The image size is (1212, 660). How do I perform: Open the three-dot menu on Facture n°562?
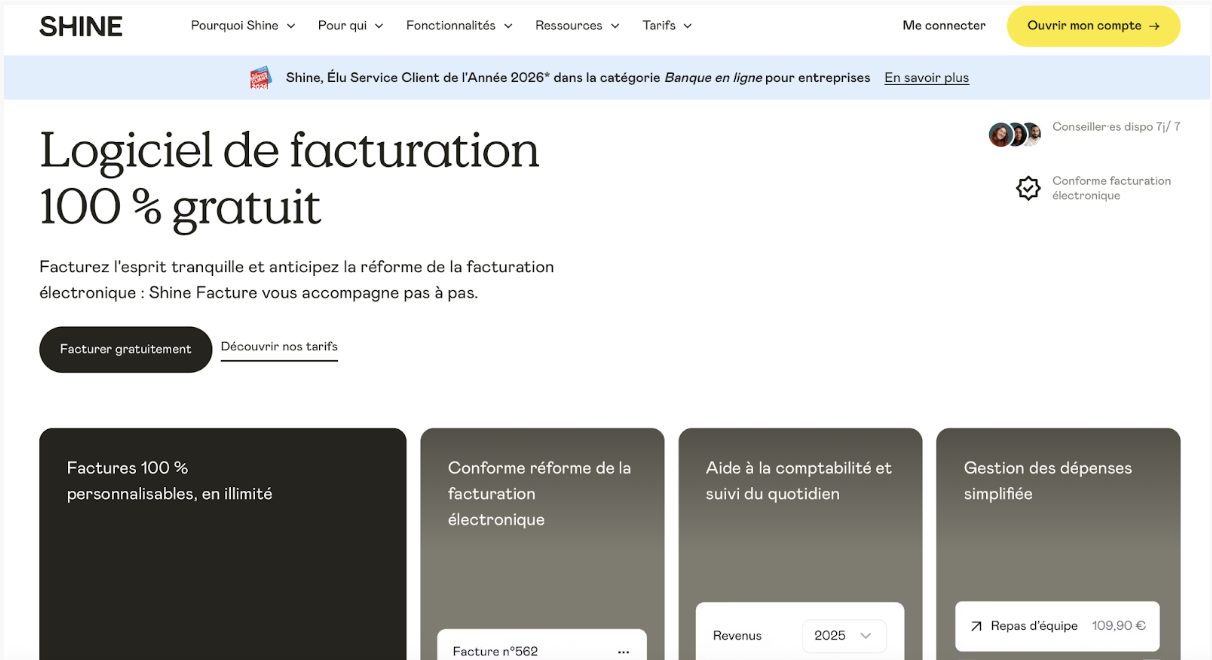(x=624, y=650)
